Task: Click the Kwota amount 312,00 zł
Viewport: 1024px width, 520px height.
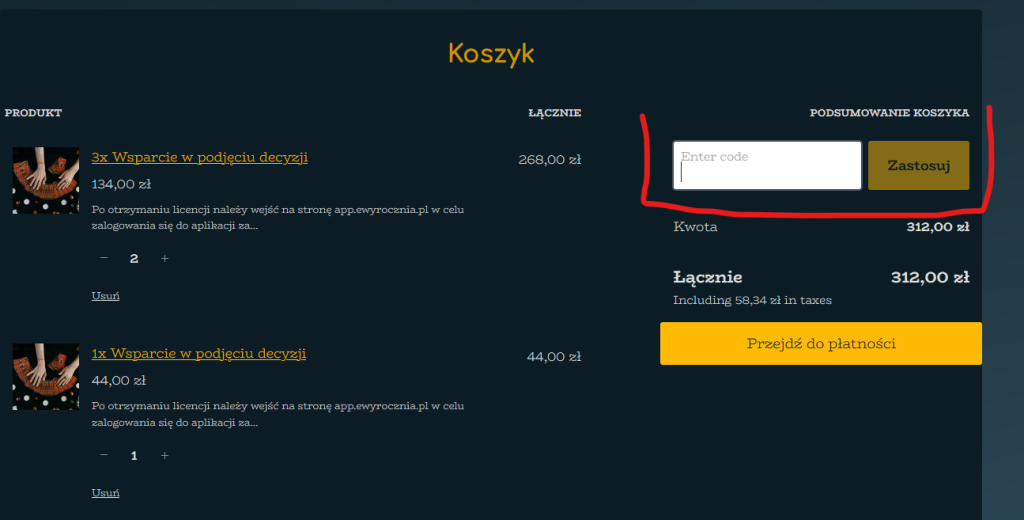Action: click(937, 227)
